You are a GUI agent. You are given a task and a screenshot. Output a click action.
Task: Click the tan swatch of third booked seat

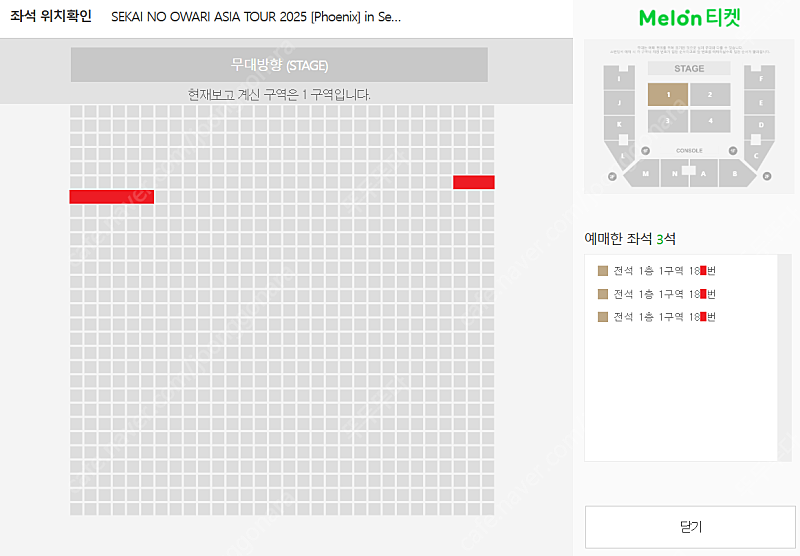click(x=603, y=317)
